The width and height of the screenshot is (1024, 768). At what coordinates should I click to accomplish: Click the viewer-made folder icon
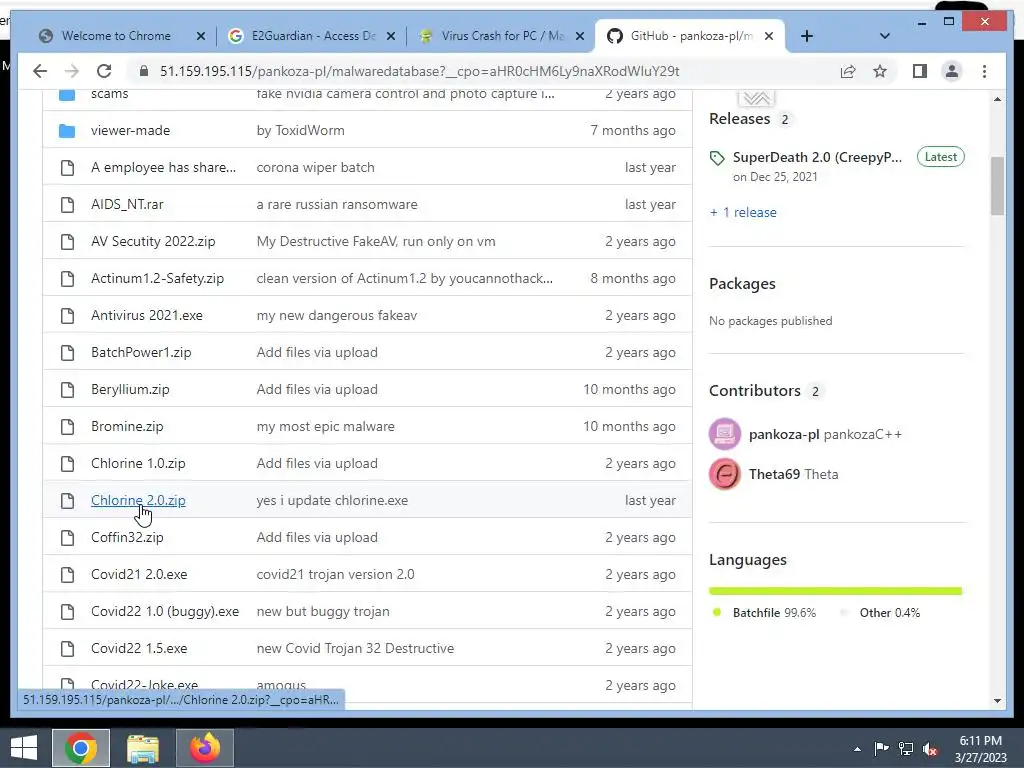pos(67,131)
